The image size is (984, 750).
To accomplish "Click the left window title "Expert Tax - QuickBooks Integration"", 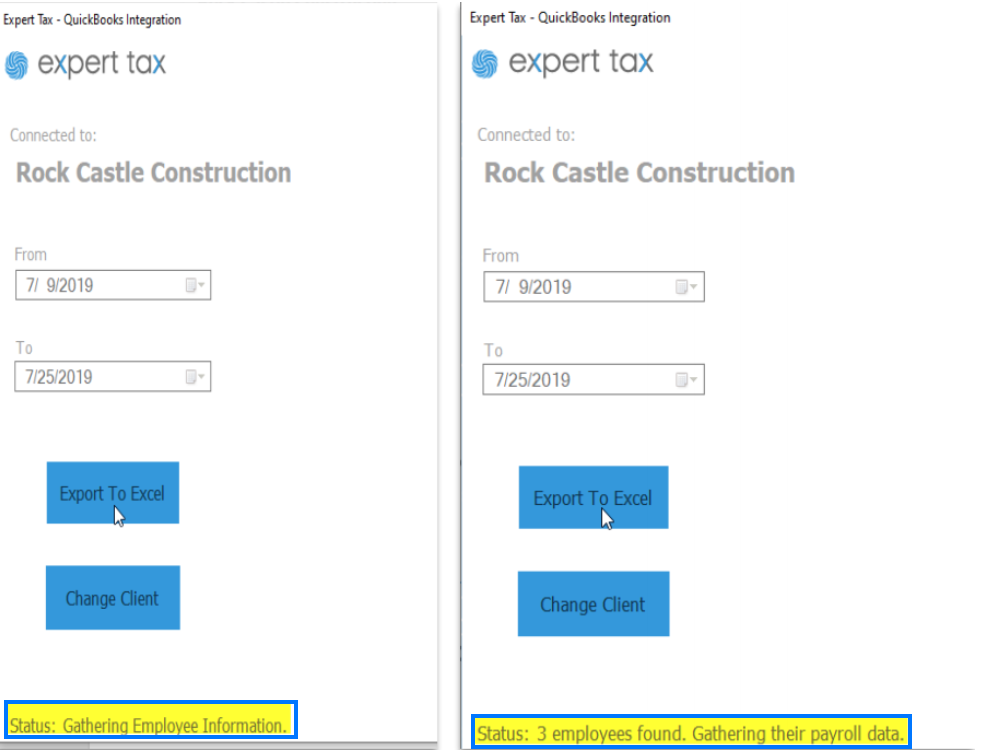I will [92, 19].
